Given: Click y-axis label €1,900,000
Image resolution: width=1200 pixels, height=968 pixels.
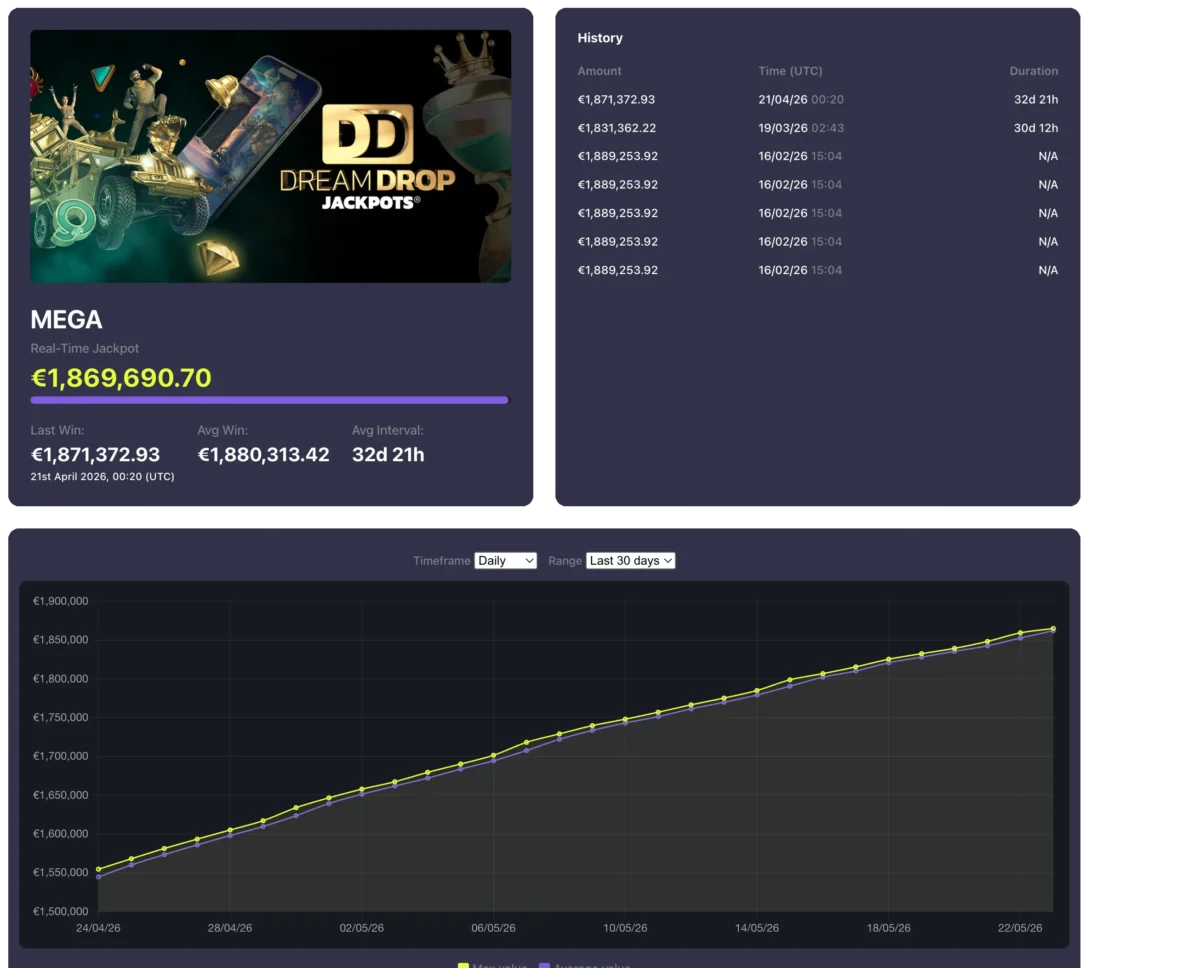Looking at the screenshot, I should 61,601.
